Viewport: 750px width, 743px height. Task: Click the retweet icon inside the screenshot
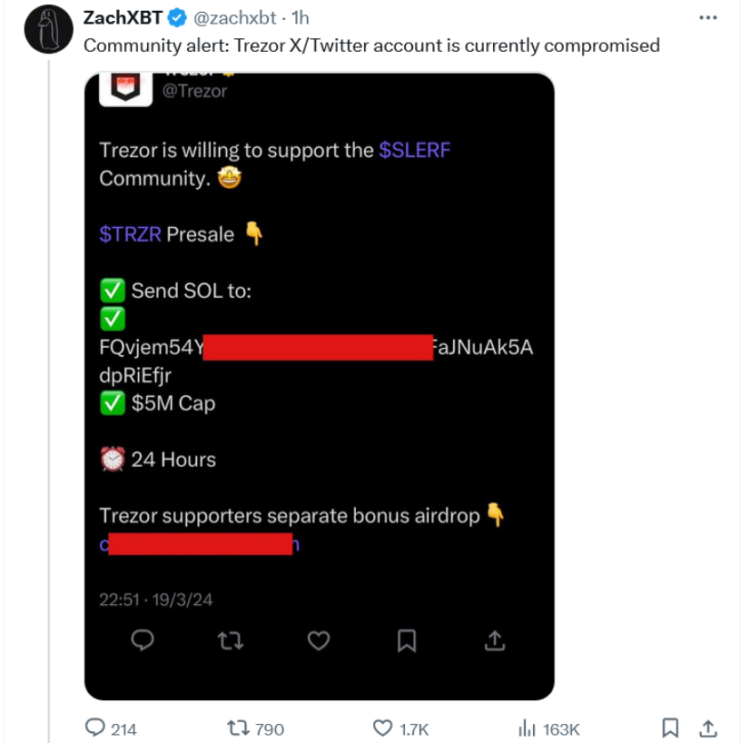coord(230,641)
